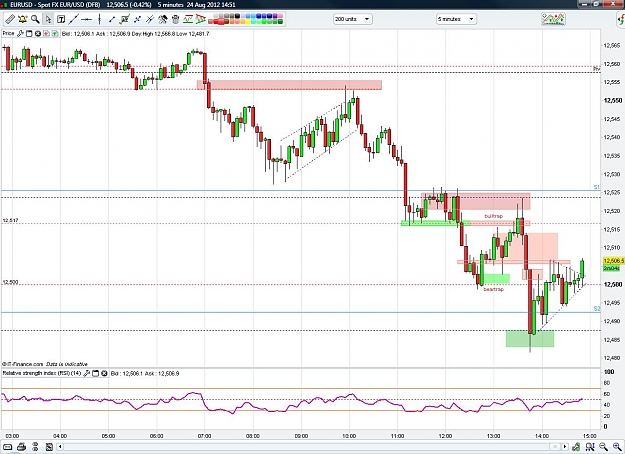Viewport: 625px width, 454px height.
Task: Click the red-green arrows icon at right edge
Action: 621,19
